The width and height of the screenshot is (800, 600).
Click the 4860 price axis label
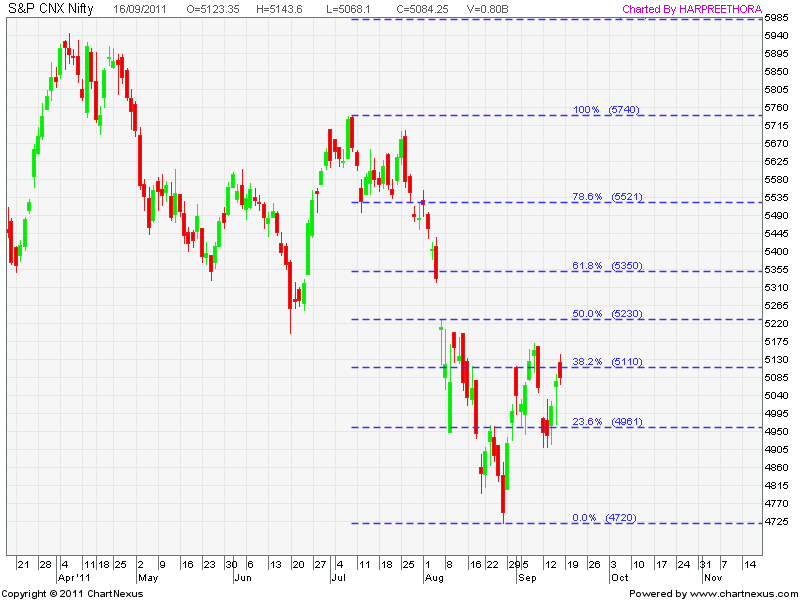point(776,467)
